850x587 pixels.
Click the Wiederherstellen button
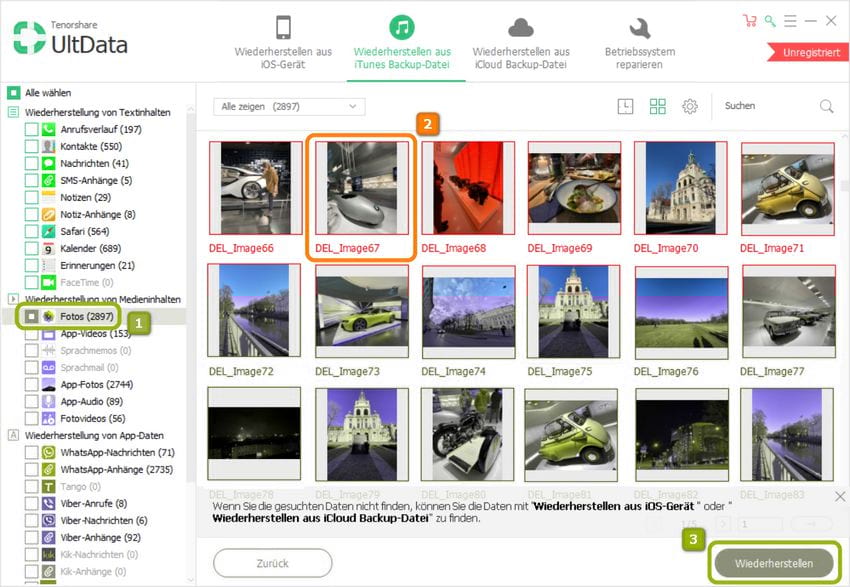(x=774, y=563)
